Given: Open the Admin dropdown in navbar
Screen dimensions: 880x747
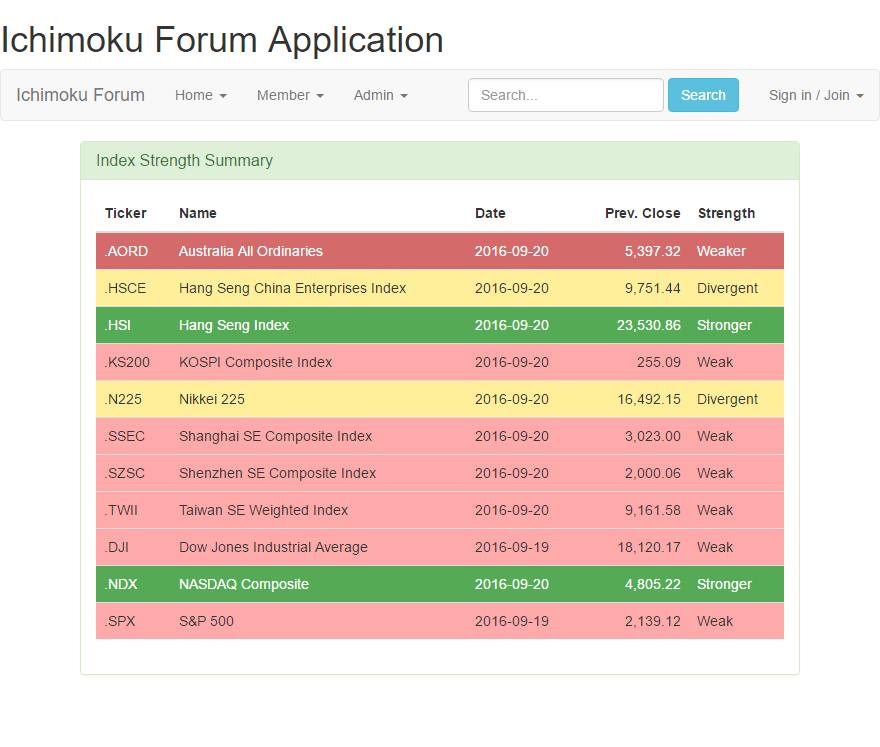Looking at the screenshot, I should pos(380,95).
